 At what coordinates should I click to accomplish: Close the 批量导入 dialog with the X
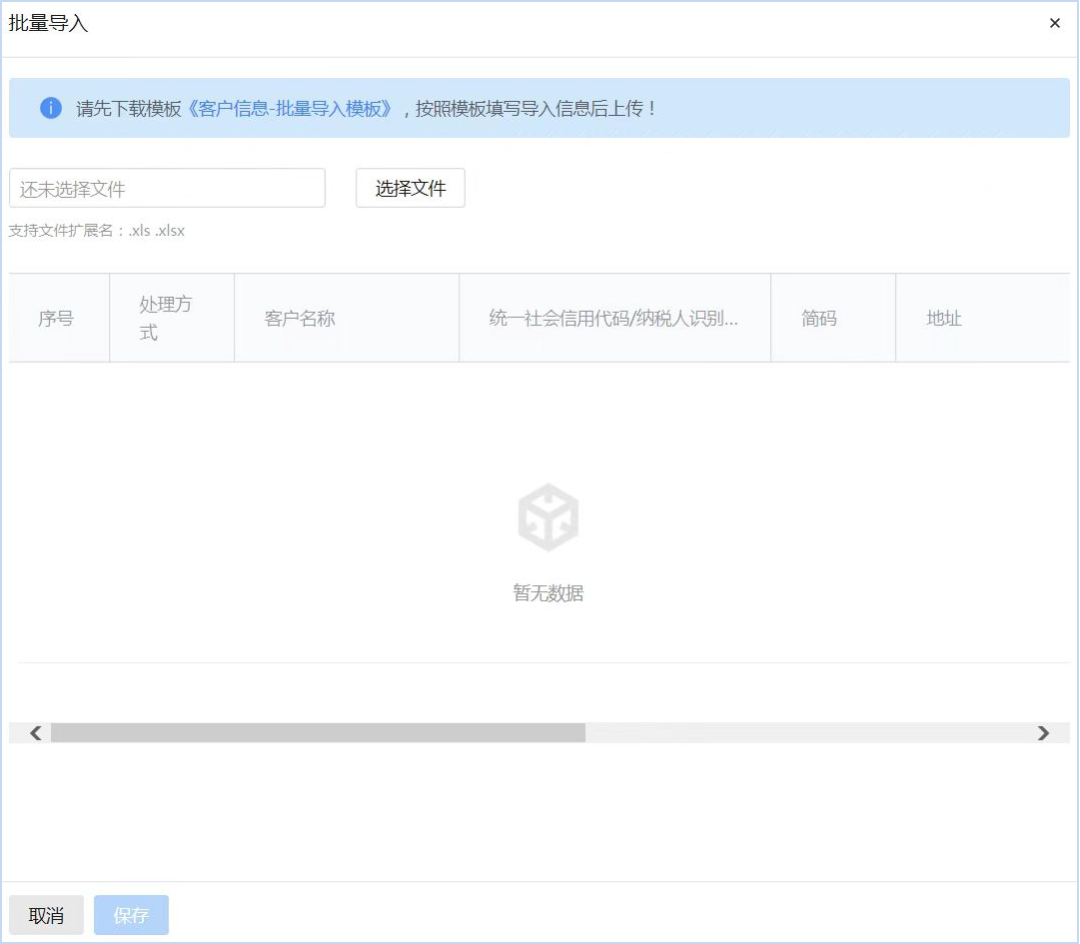tap(1054, 23)
